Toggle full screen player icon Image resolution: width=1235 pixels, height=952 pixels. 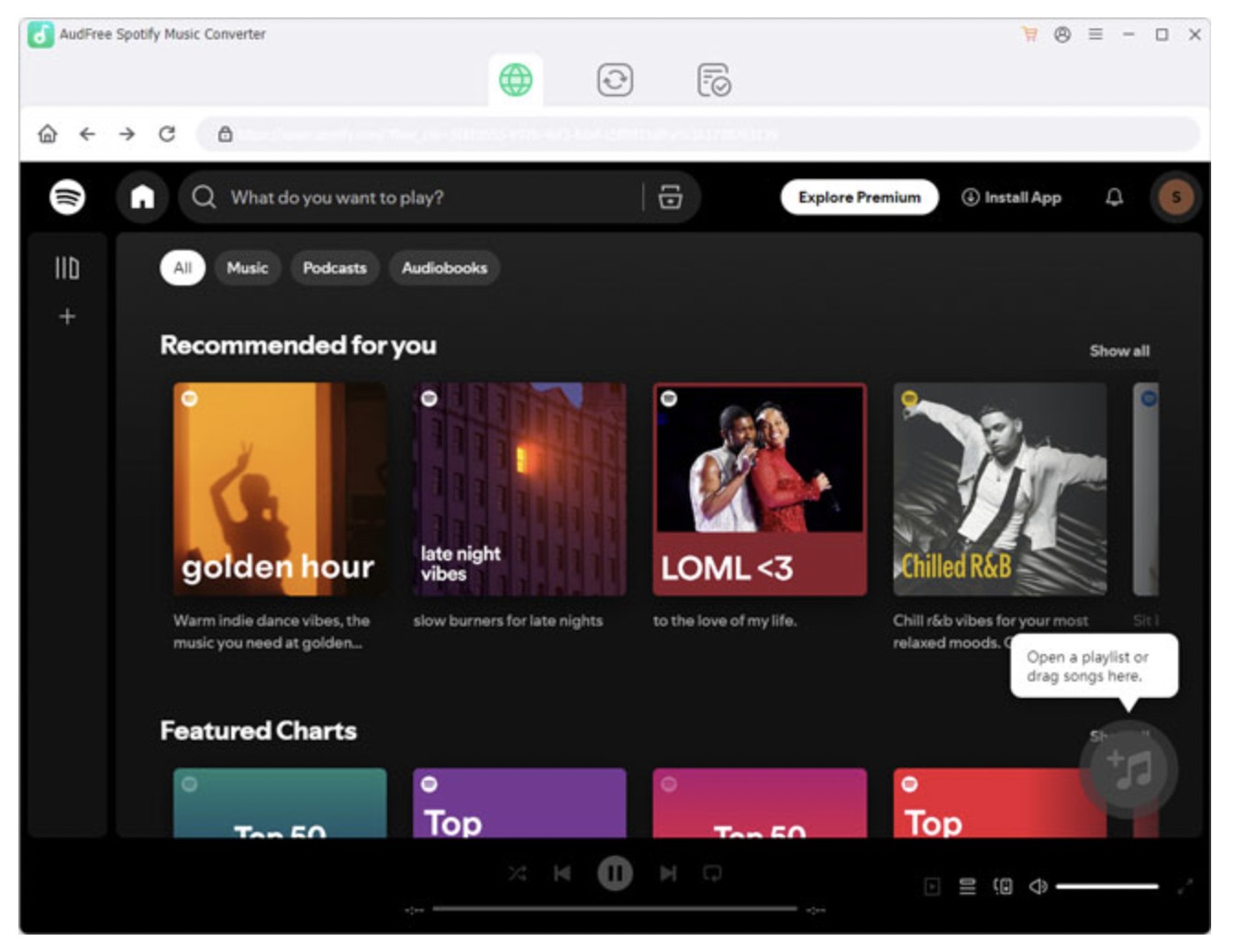[1185, 887]
